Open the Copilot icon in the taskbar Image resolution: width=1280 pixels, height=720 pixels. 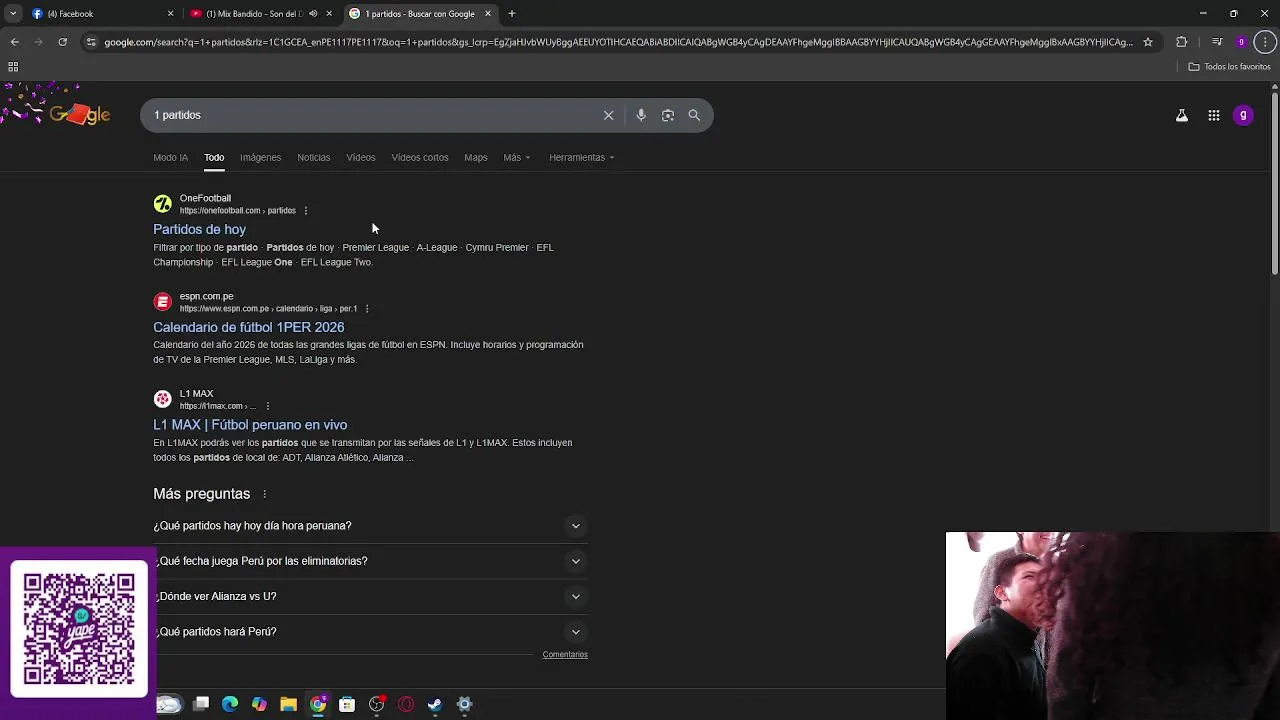(259, 704)
